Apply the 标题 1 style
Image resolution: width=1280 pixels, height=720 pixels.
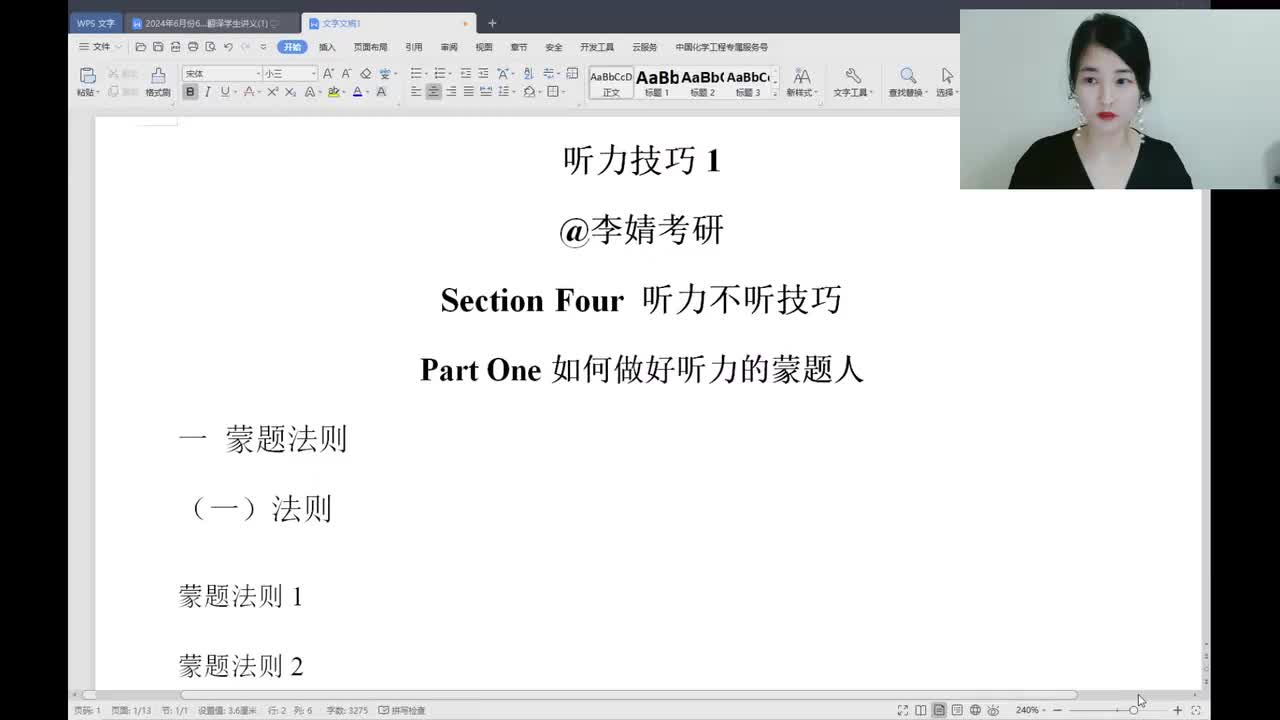[x=657, y=82]
